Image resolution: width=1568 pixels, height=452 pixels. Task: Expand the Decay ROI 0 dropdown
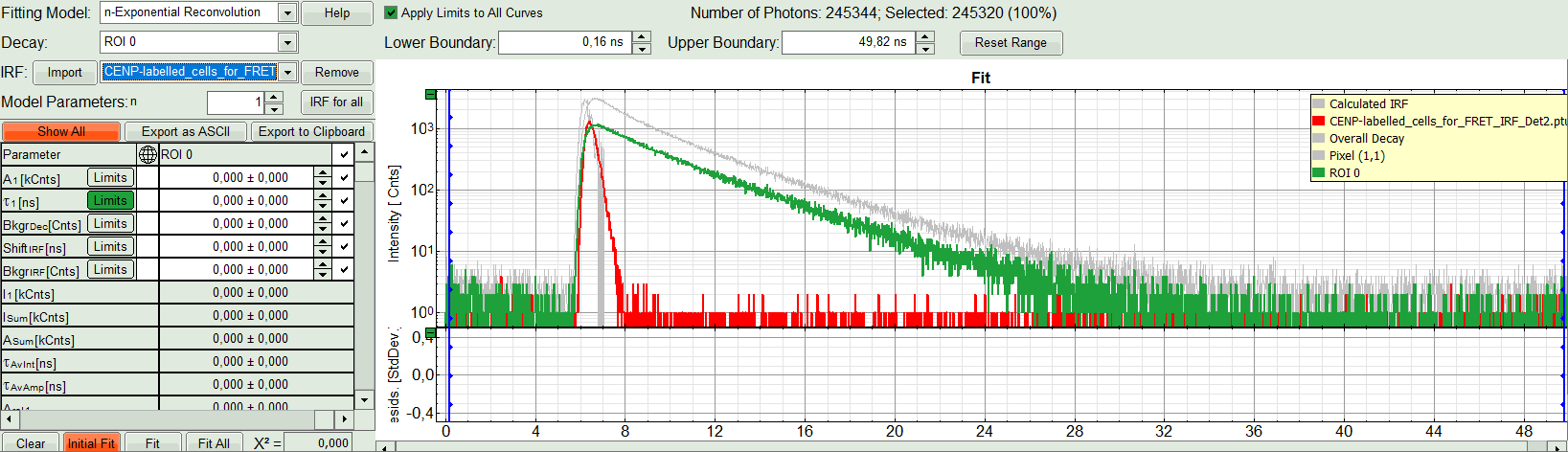point(286,42)
